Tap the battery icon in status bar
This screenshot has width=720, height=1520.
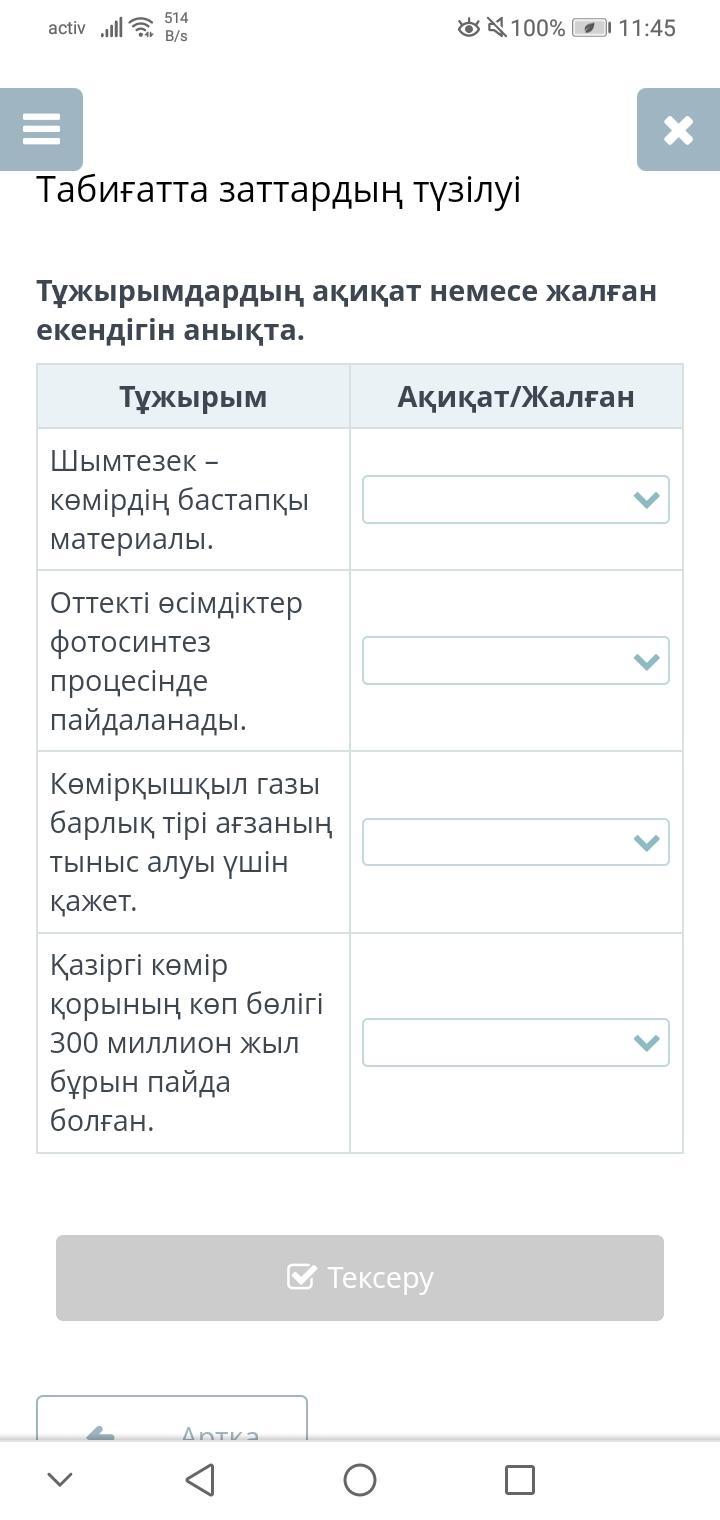click(590, 28)
